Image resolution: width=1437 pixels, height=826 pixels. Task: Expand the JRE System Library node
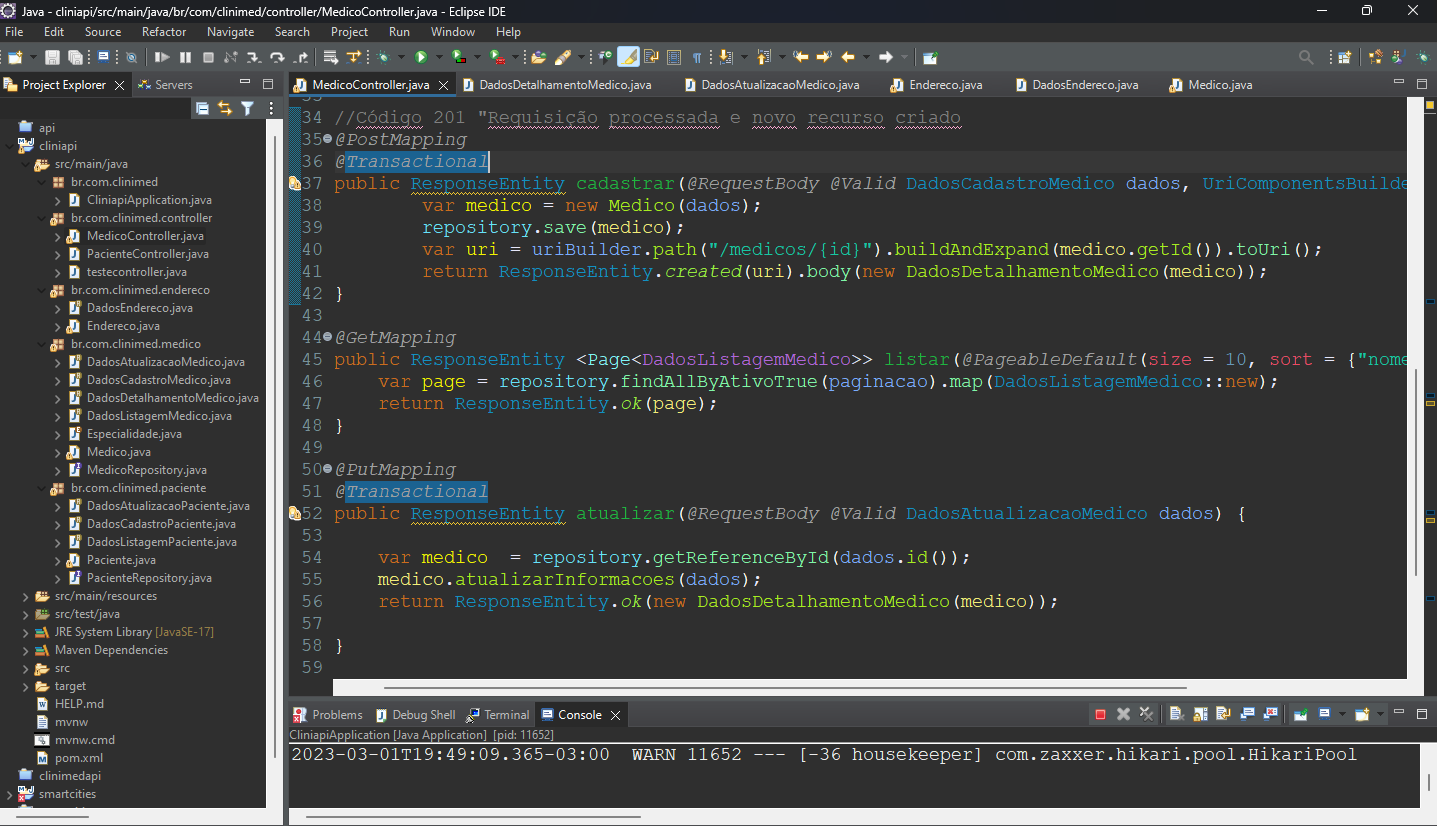click(26, 632)
